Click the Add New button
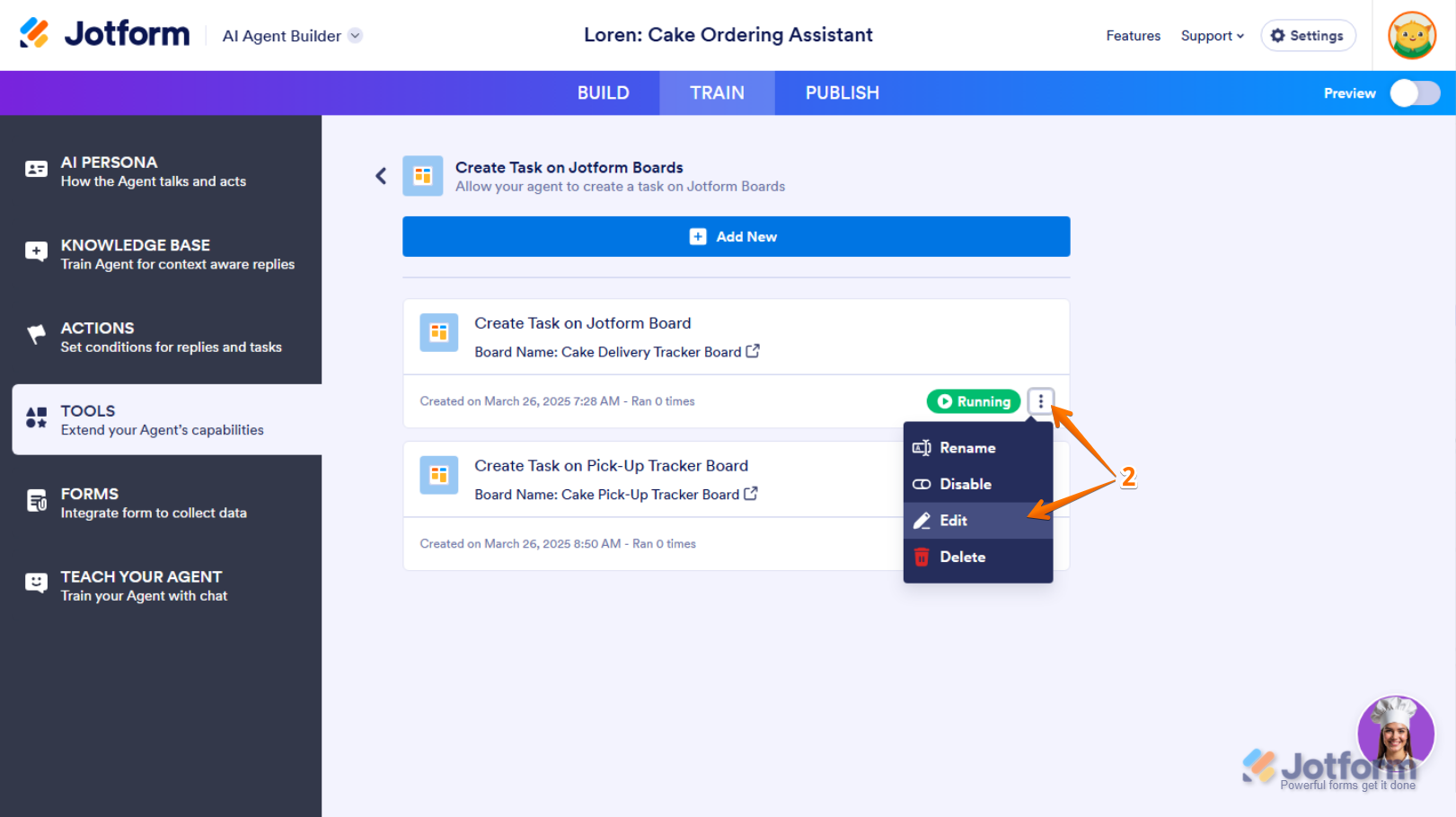1456x817 pixels. point(736,236)
